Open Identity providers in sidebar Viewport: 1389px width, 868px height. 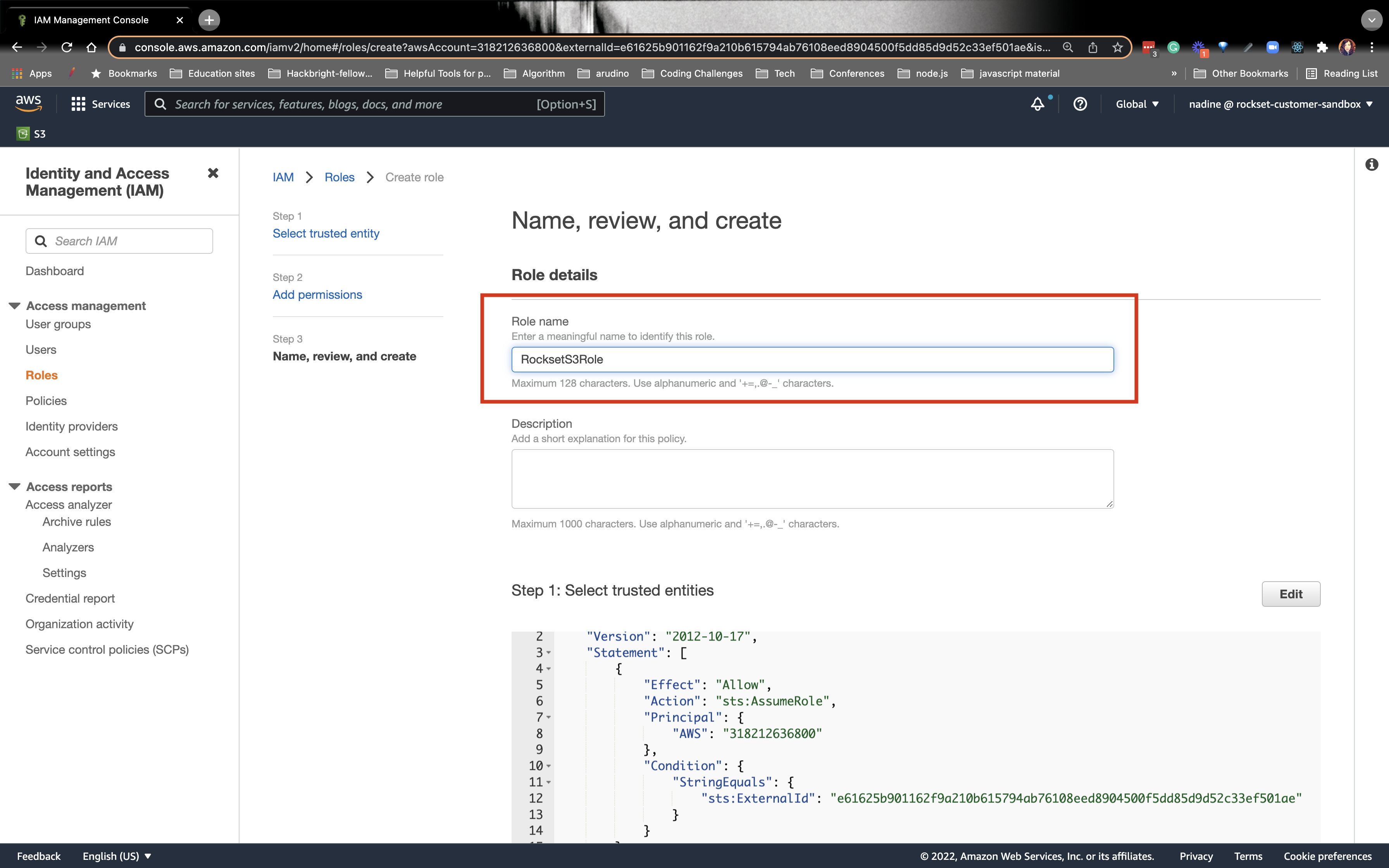[71, 426]
